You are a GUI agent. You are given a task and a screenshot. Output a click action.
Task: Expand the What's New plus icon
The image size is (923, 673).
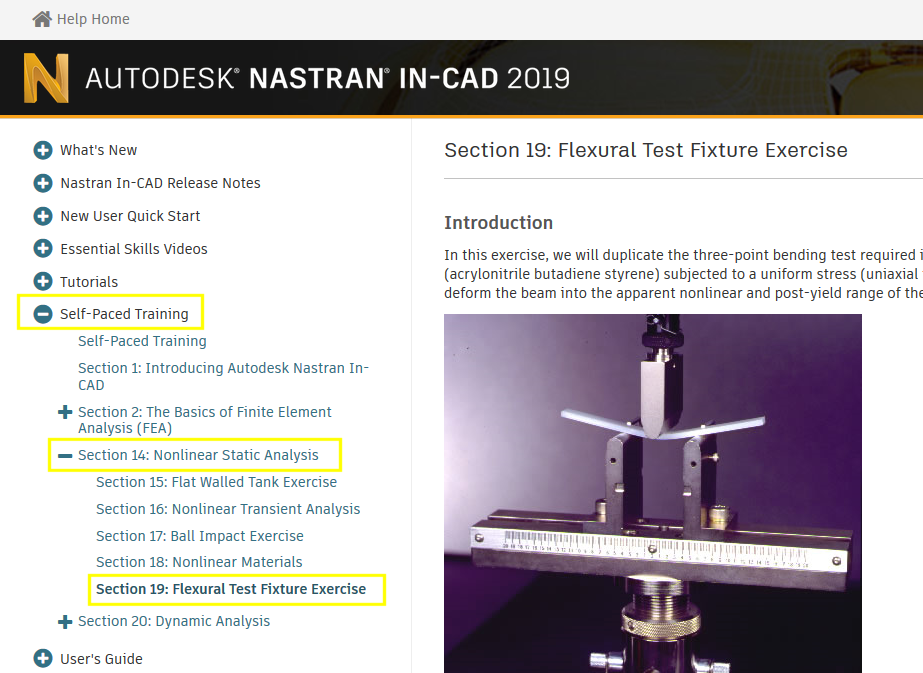42,150
